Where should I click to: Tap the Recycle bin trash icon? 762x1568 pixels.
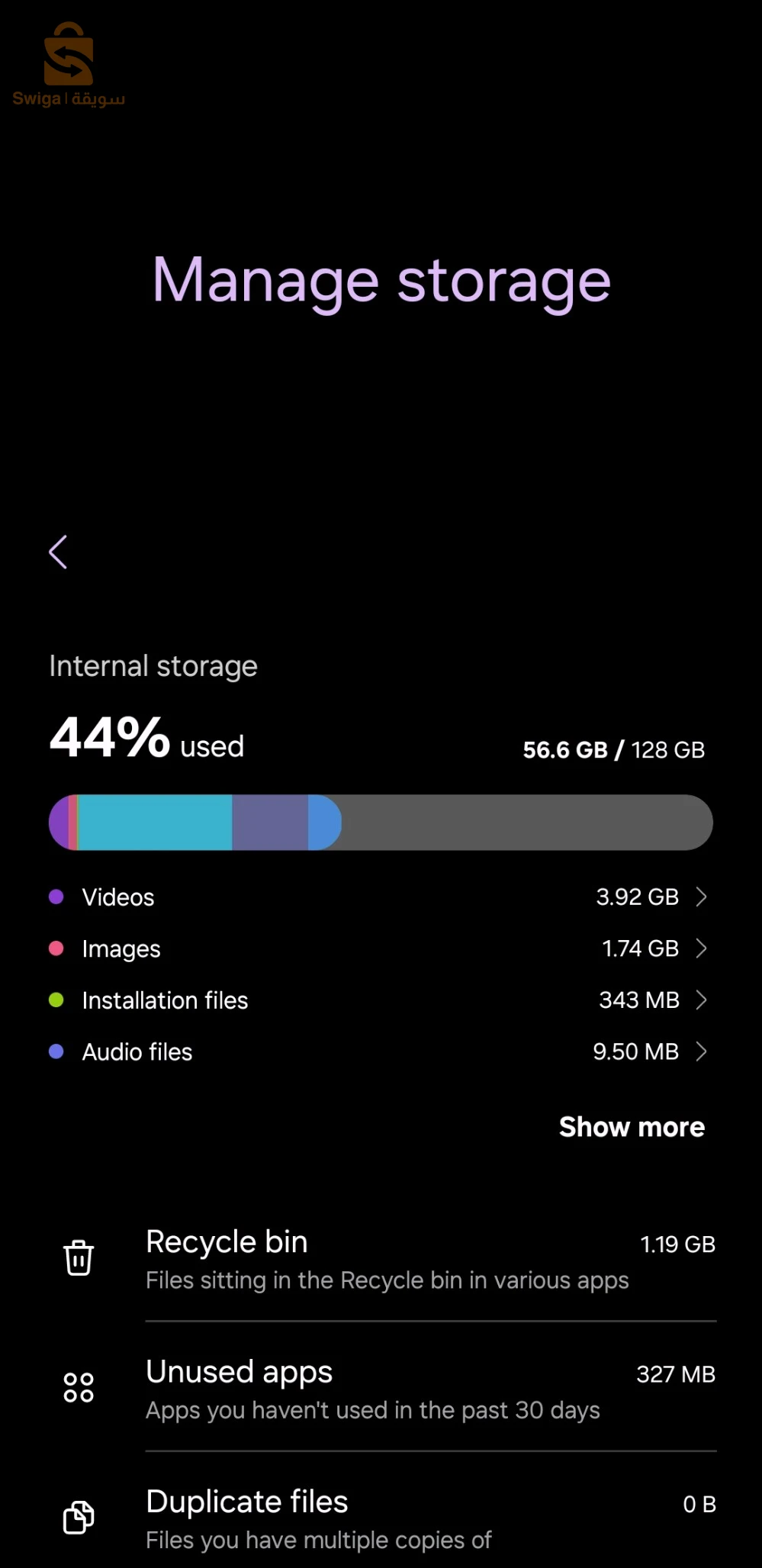(79, 1258)
